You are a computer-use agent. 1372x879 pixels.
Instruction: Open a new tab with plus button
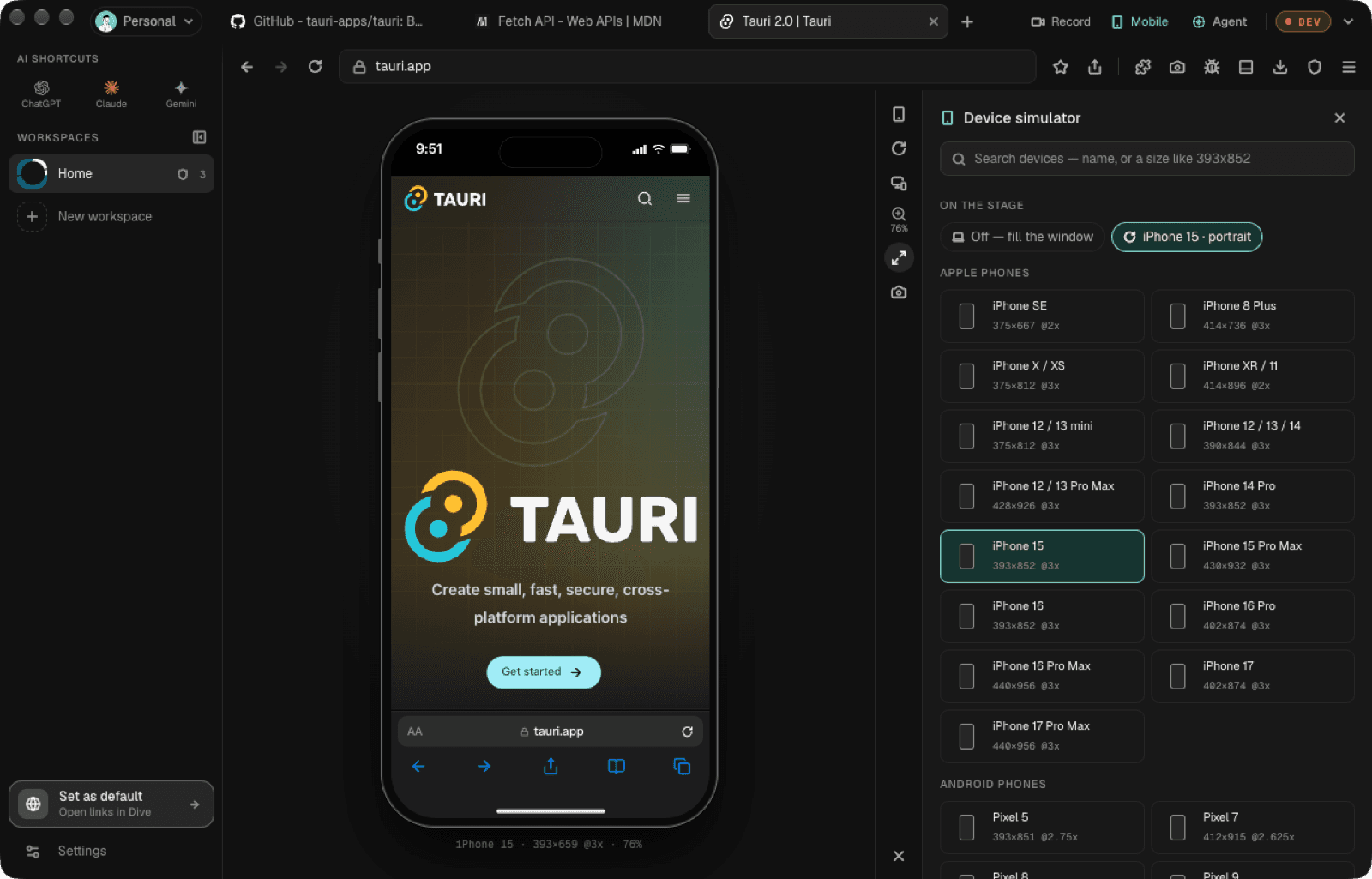pos(967,21)
